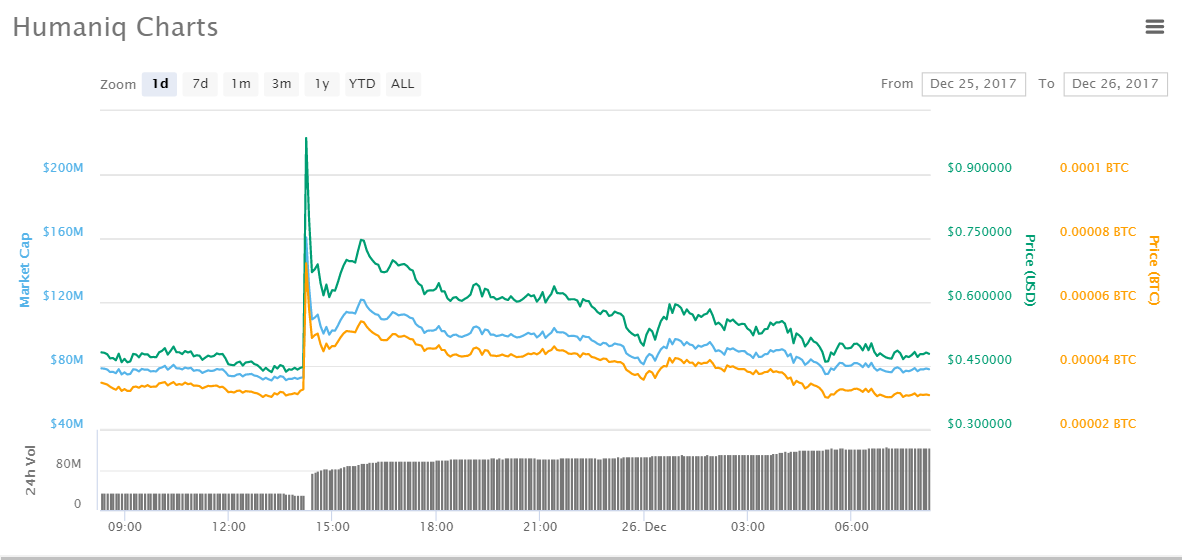Select the 7d zoom range
Image resolution: width=1182 pixels, height=560 pixels.
click(201, 84)
